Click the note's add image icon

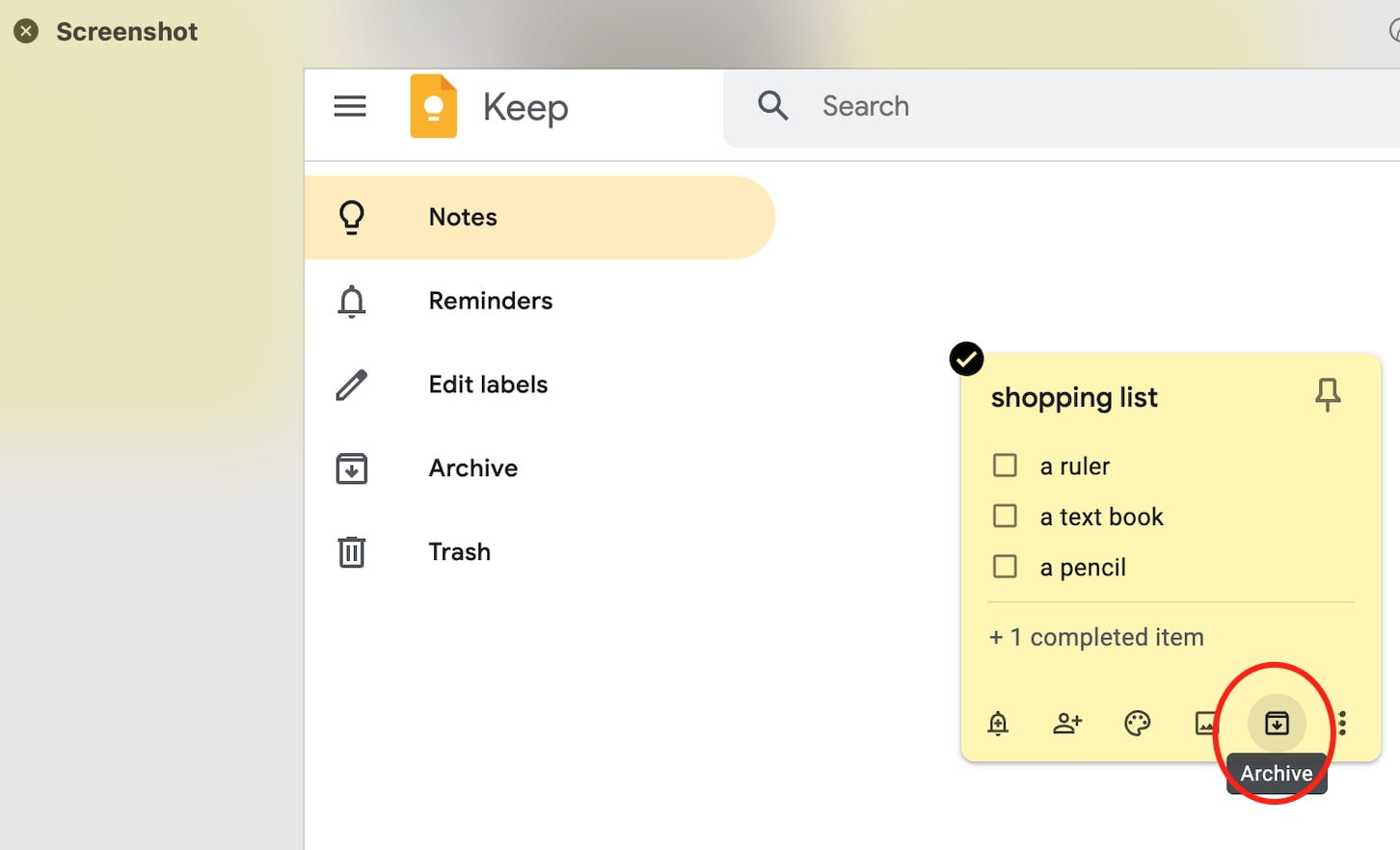(1206, 723)
